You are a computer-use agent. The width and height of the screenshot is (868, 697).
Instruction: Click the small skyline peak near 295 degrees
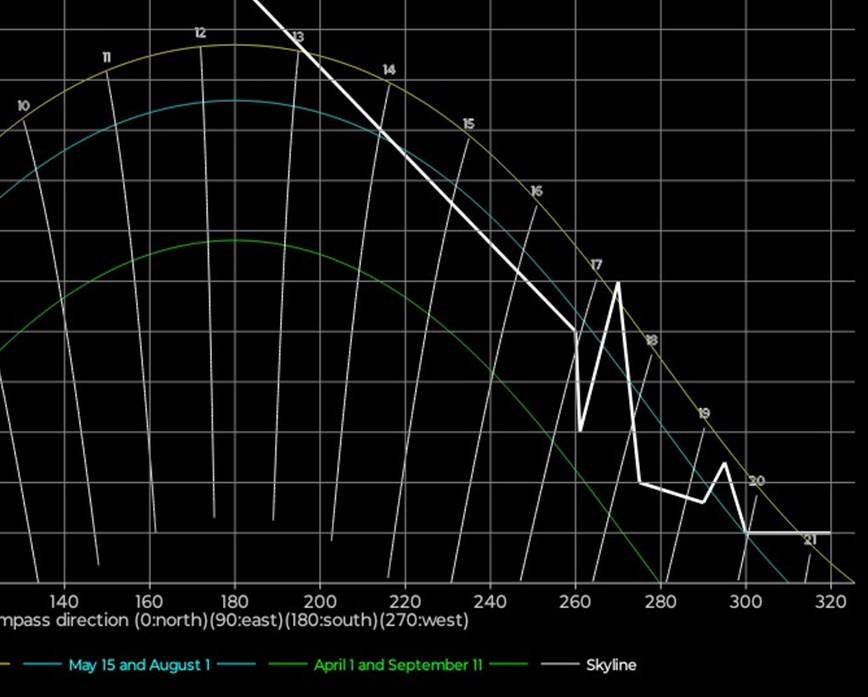pos(725,464)
